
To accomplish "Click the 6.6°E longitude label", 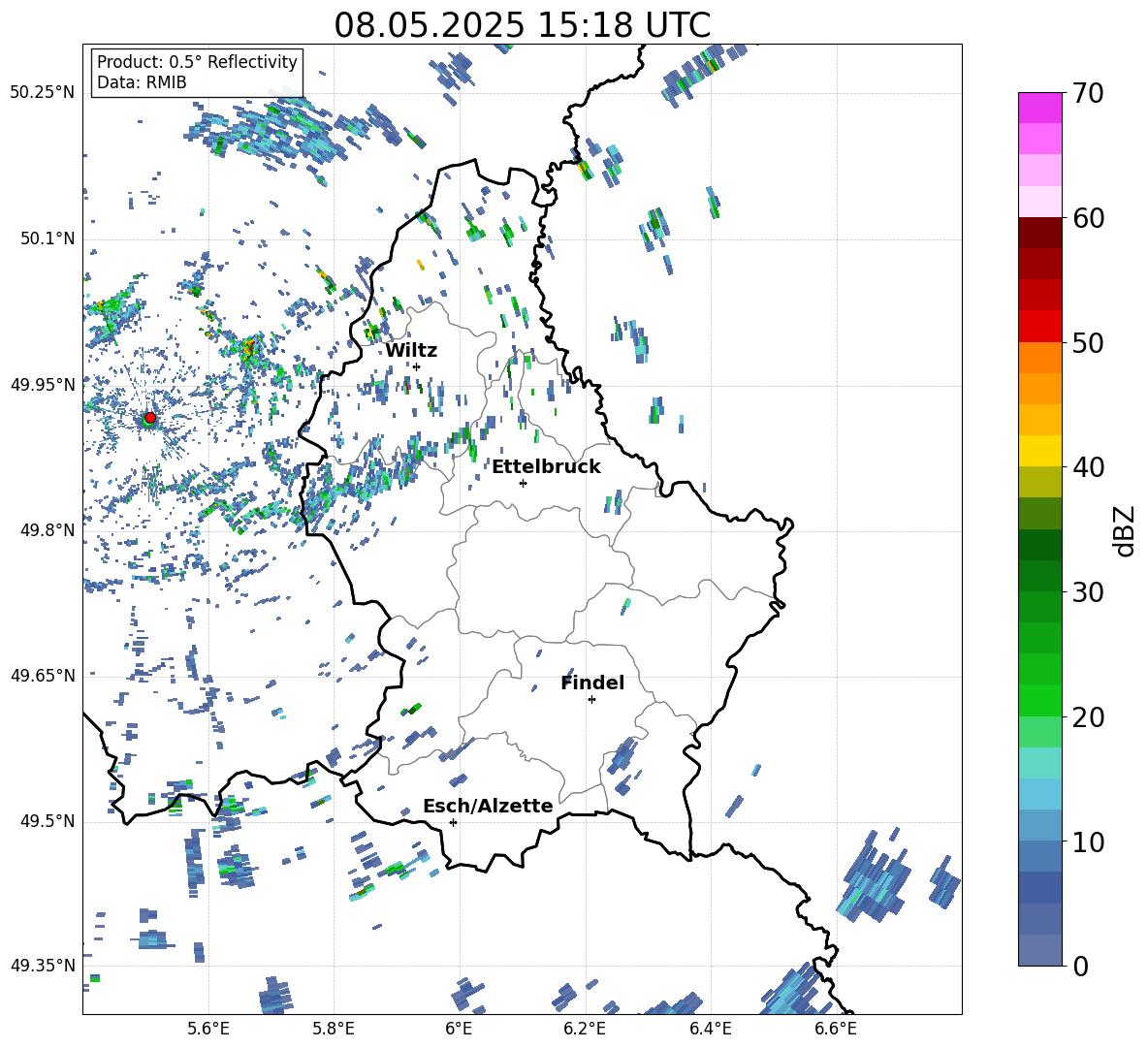I will [836, 1029].
